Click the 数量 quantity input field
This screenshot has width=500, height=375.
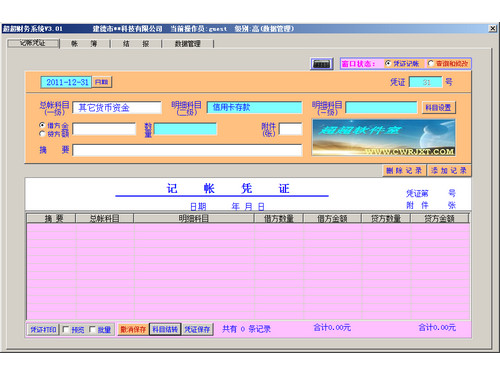click(185, 129)
